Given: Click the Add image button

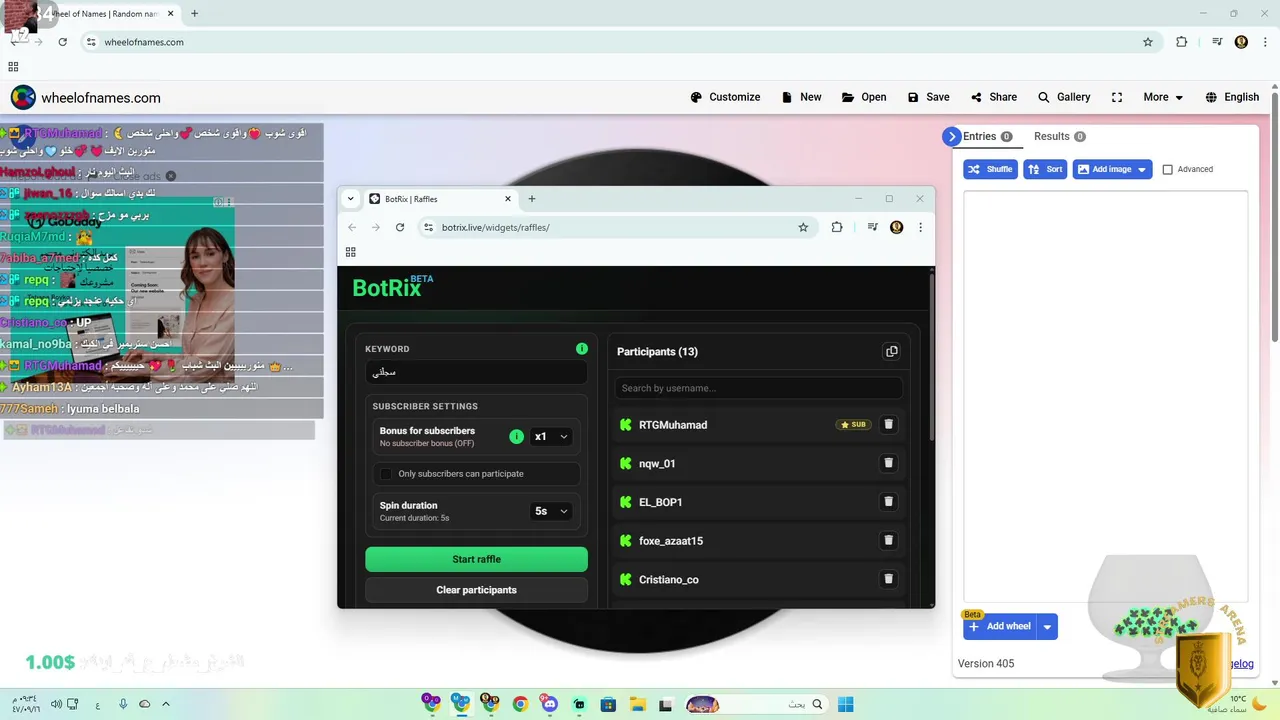Looking at the screenshot, I should (1104, 169).
